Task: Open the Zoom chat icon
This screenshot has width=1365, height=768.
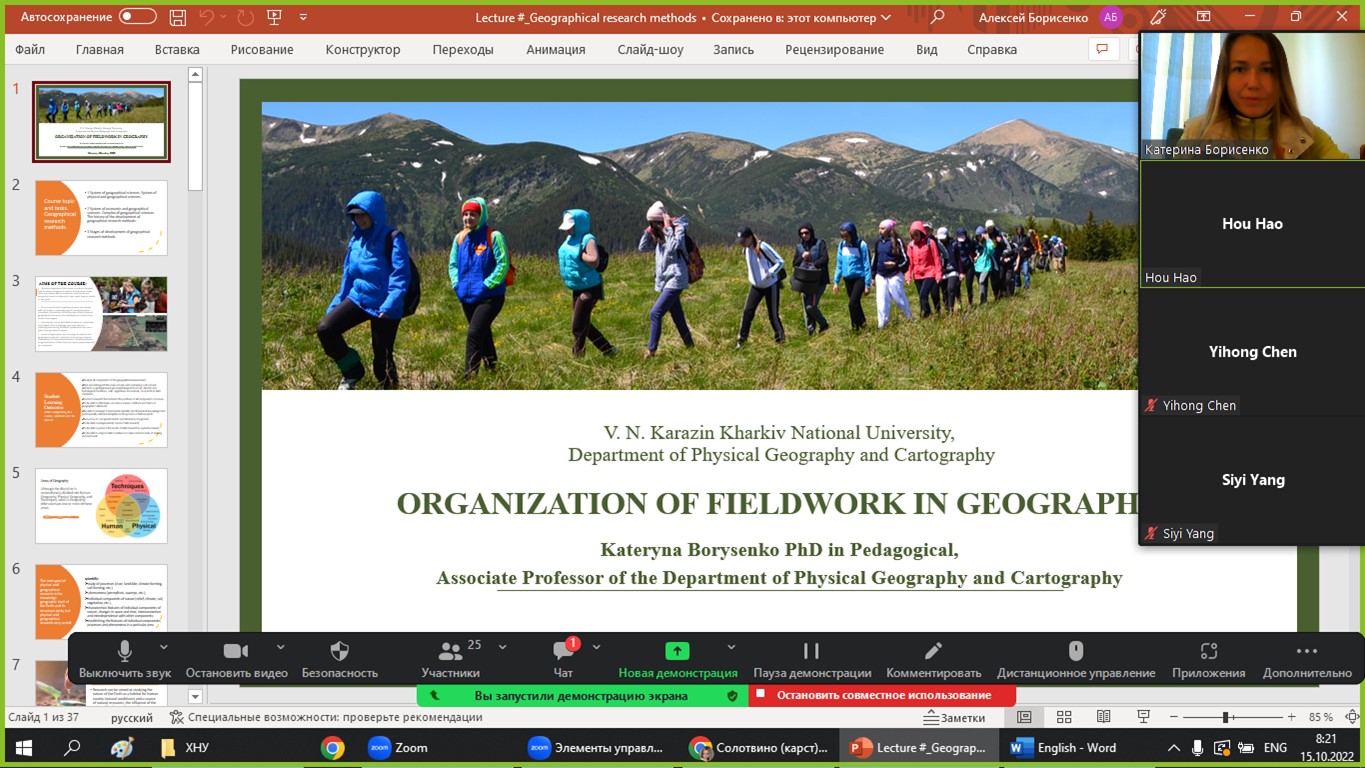Action: point(563,652)
